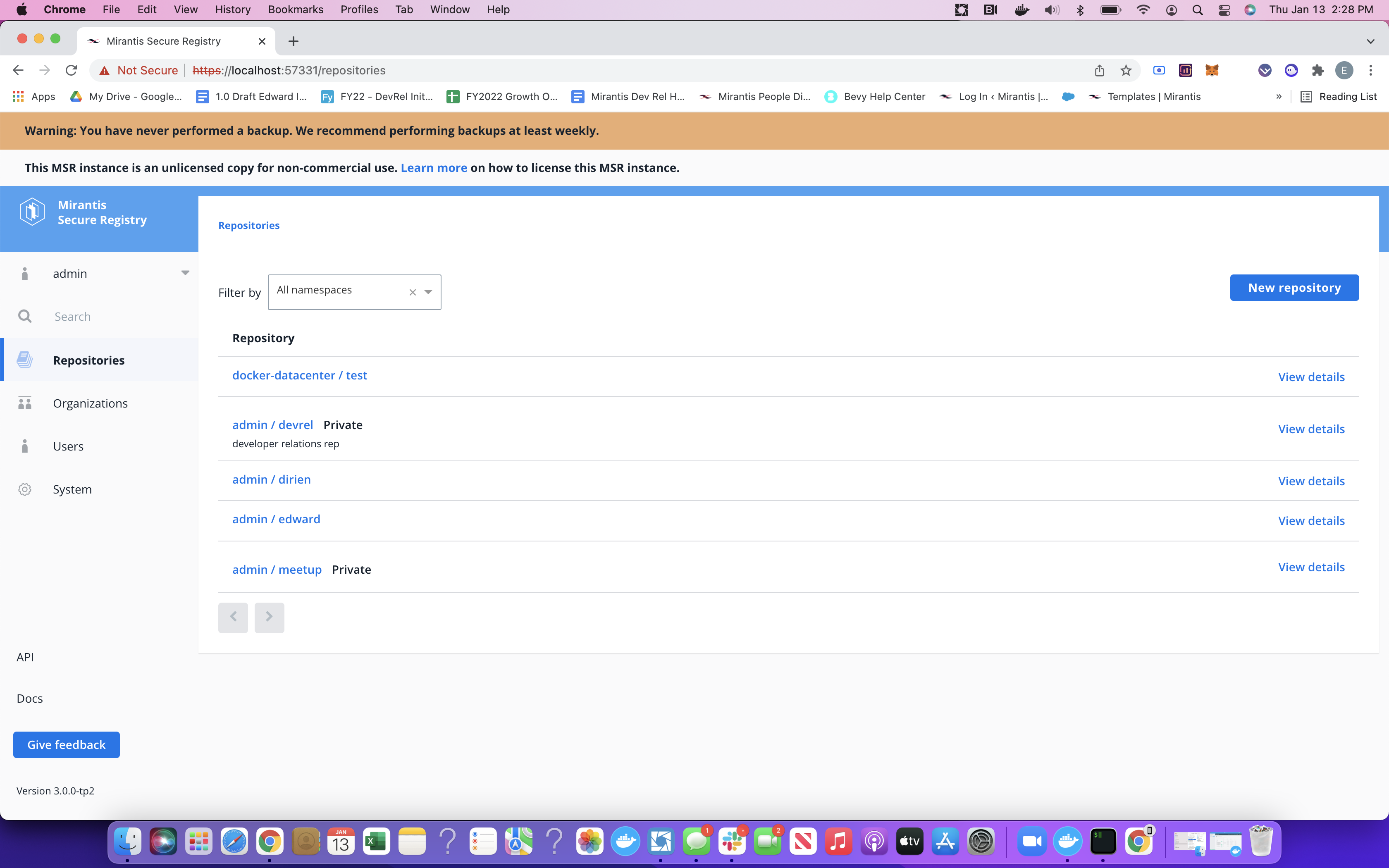Click the System gear icon in sidebar
Image resolution: width=1389 pixels, height=868 pixels.
(x=25, y=489)
